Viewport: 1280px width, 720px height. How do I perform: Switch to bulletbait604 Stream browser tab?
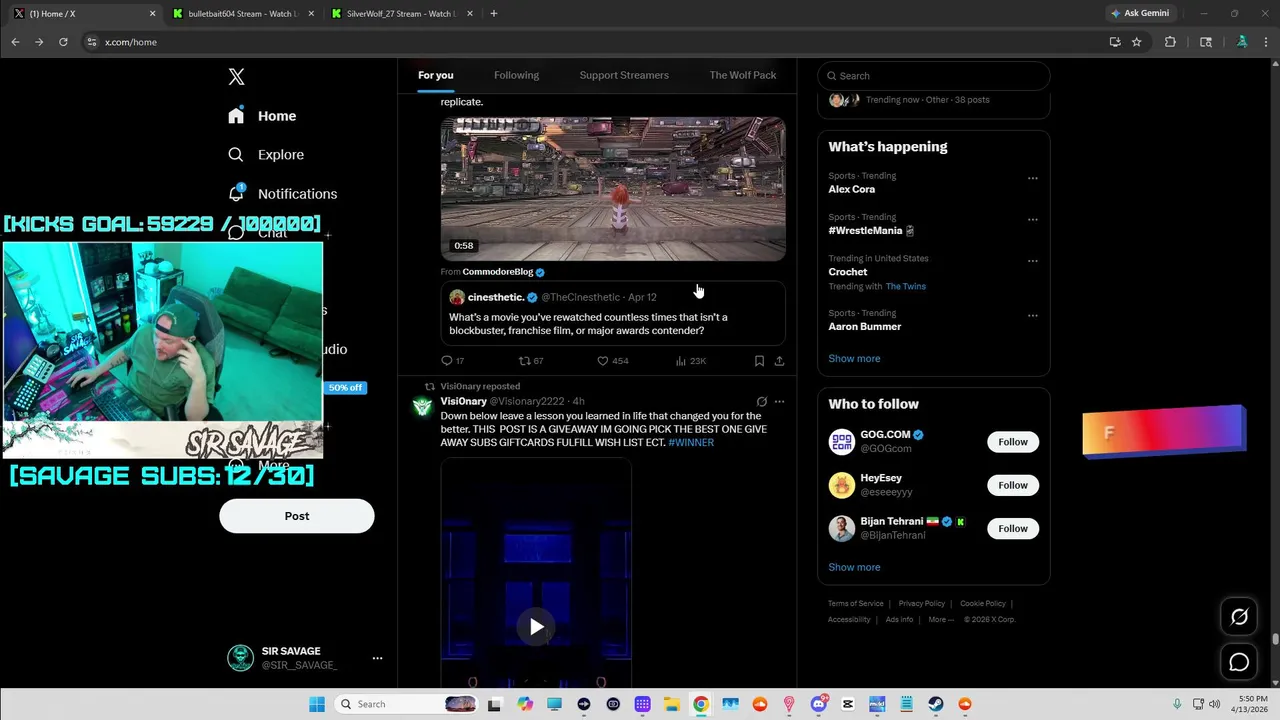[244, 13]
